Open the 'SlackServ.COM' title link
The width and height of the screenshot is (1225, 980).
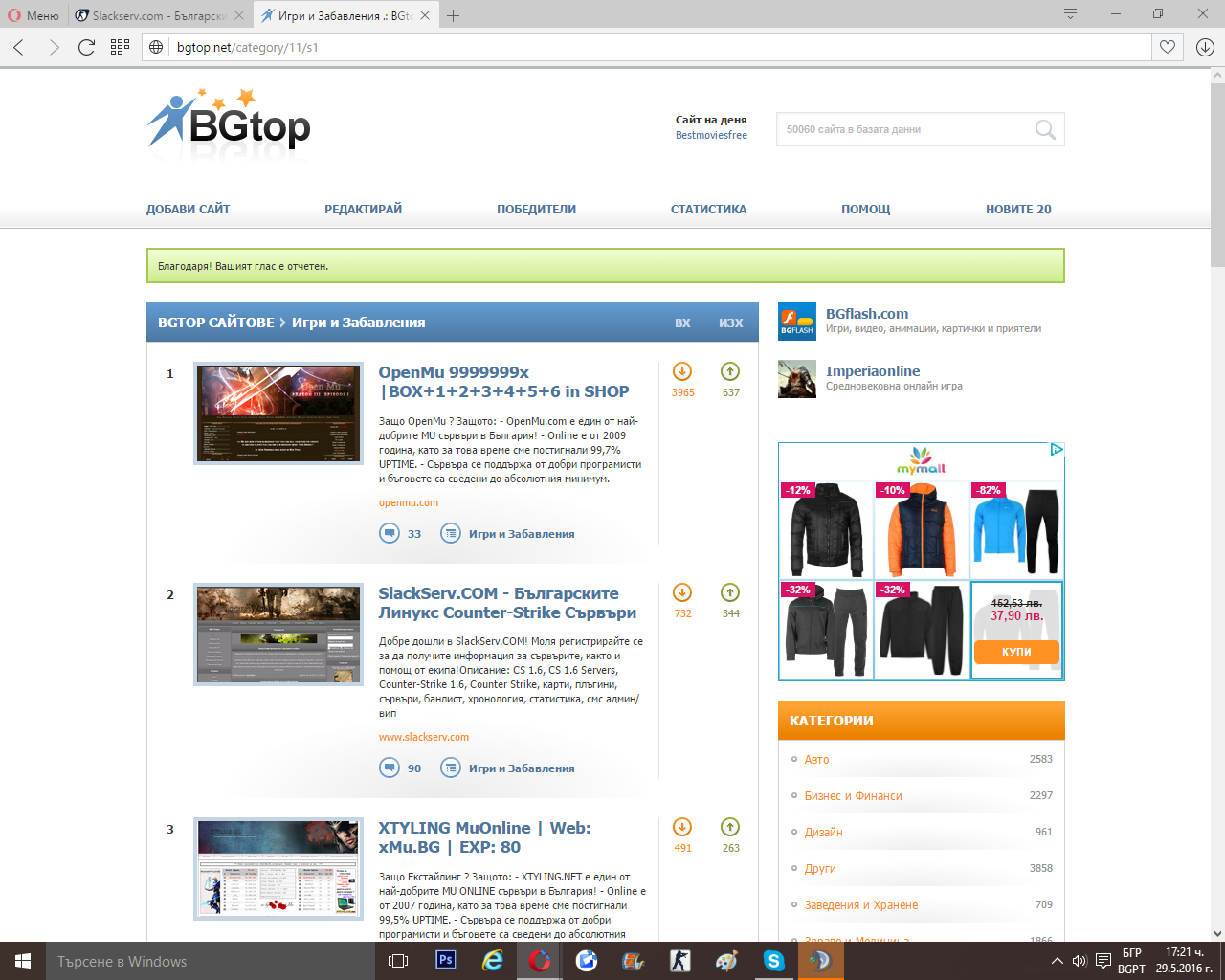pos(507,603)
